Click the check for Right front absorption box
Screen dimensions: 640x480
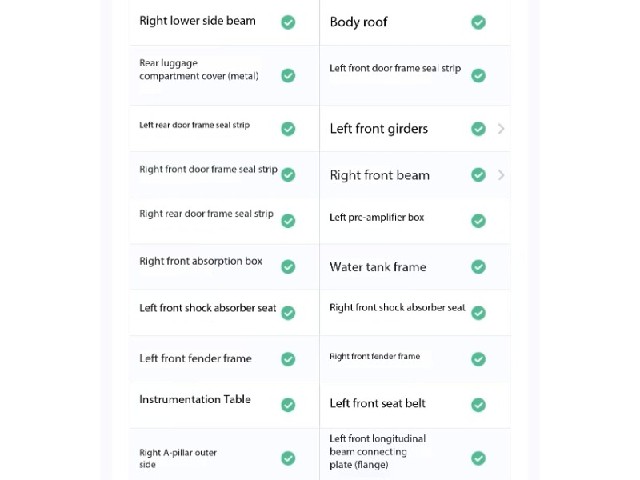click(288, 267)
